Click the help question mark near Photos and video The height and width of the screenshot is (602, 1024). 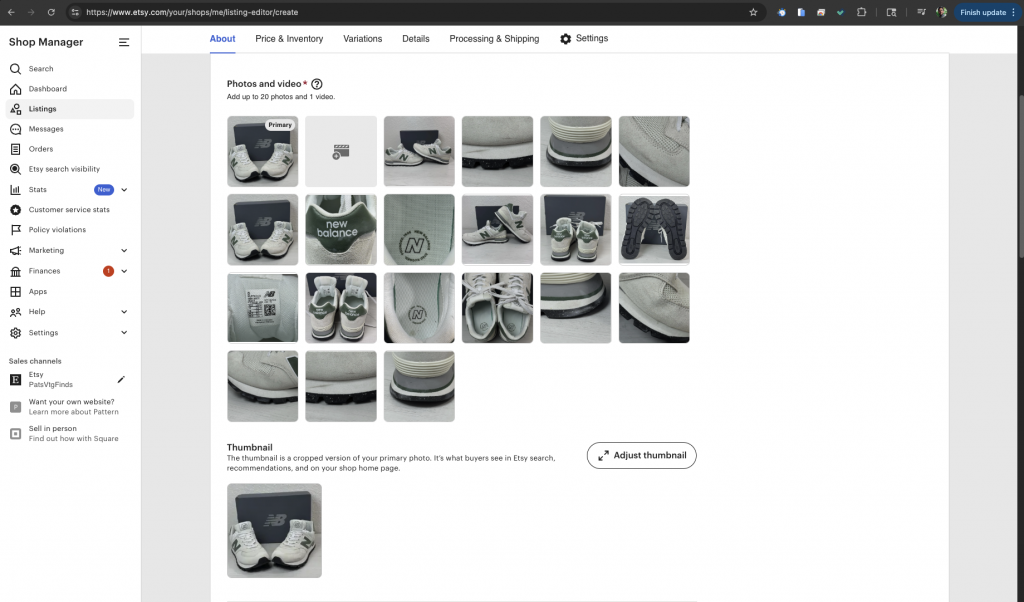tap(317, 84)
